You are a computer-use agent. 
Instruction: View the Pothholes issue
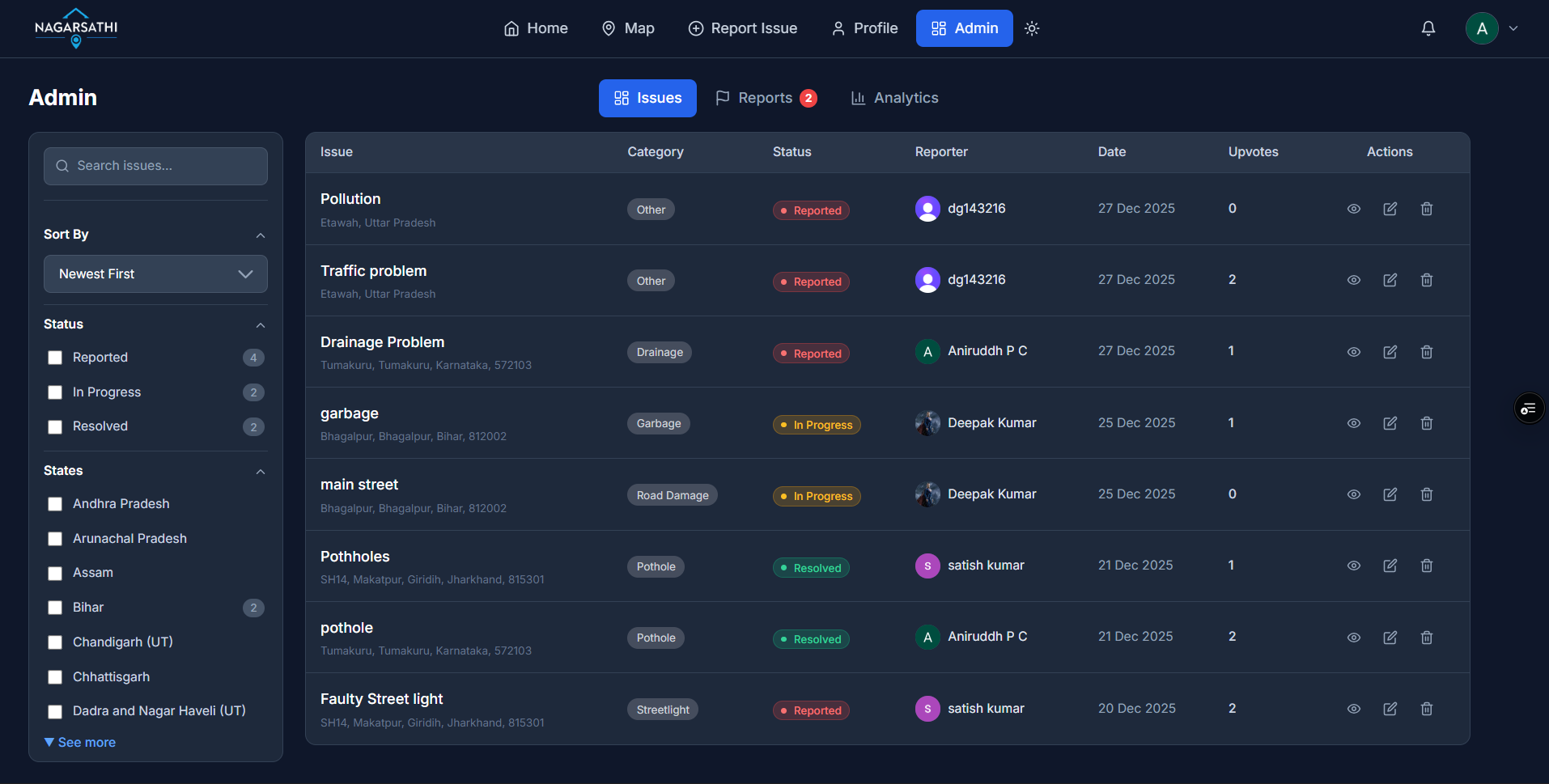(1354, 566)
